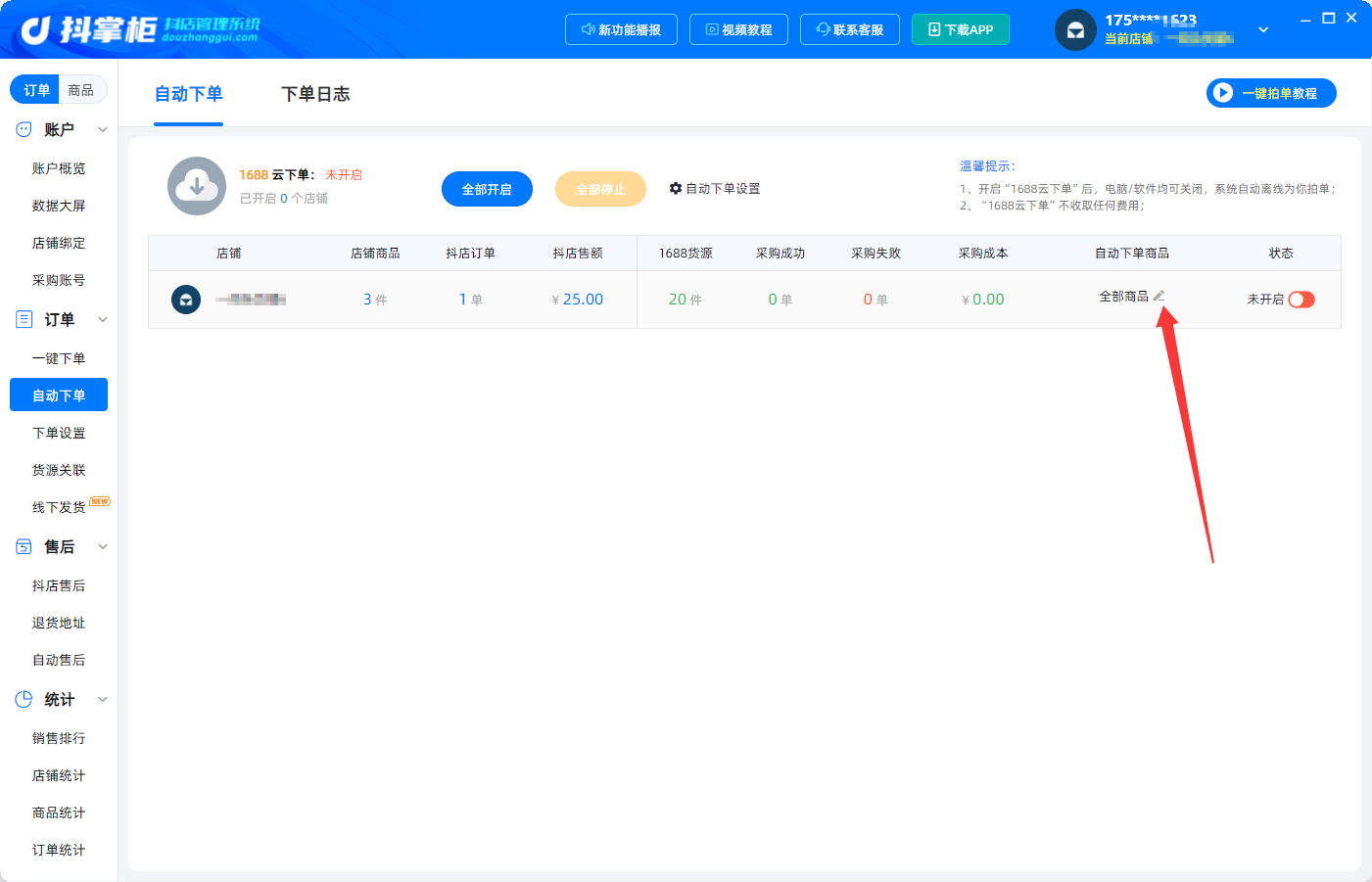Open 数据大屏 in sidebar
The height and width of the screenshot is (882, 1372).
[x=59, y=206]
